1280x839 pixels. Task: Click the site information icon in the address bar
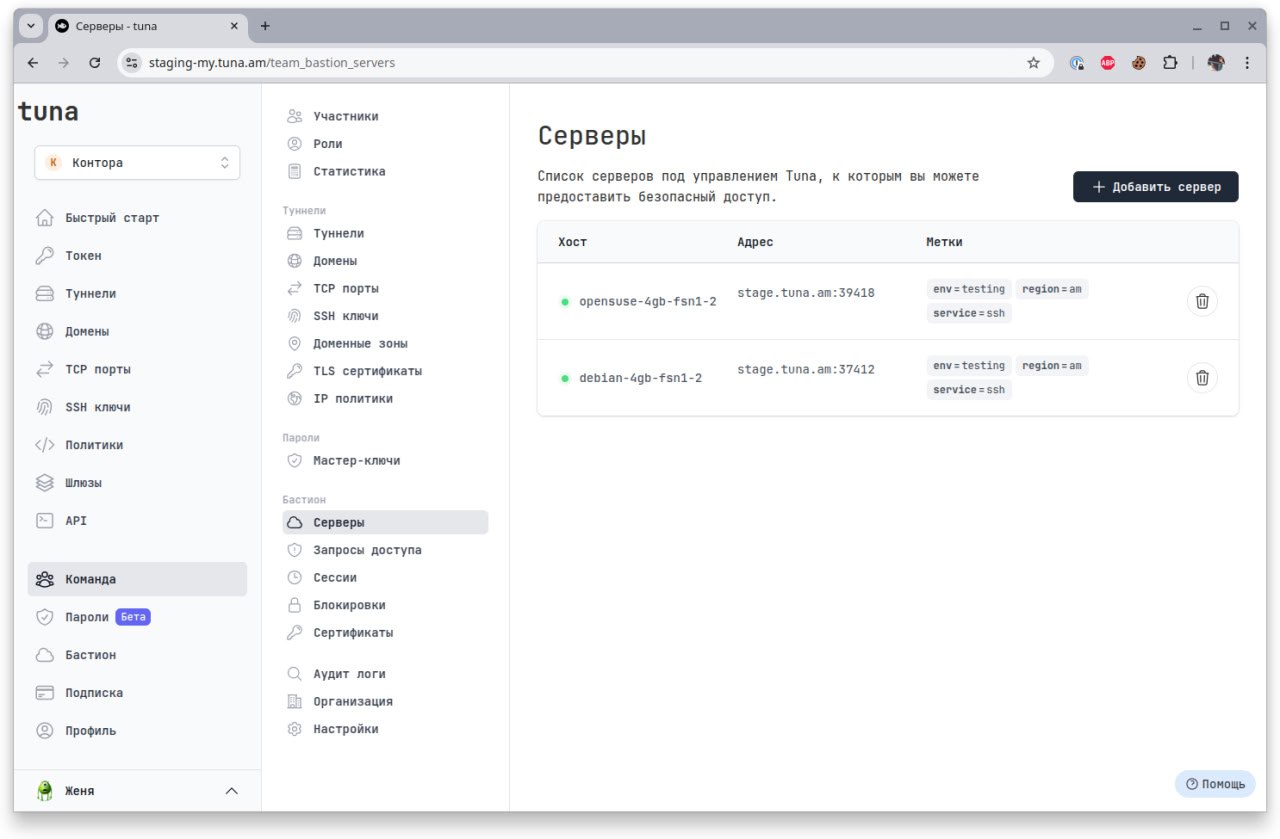(x=131, y=62)
